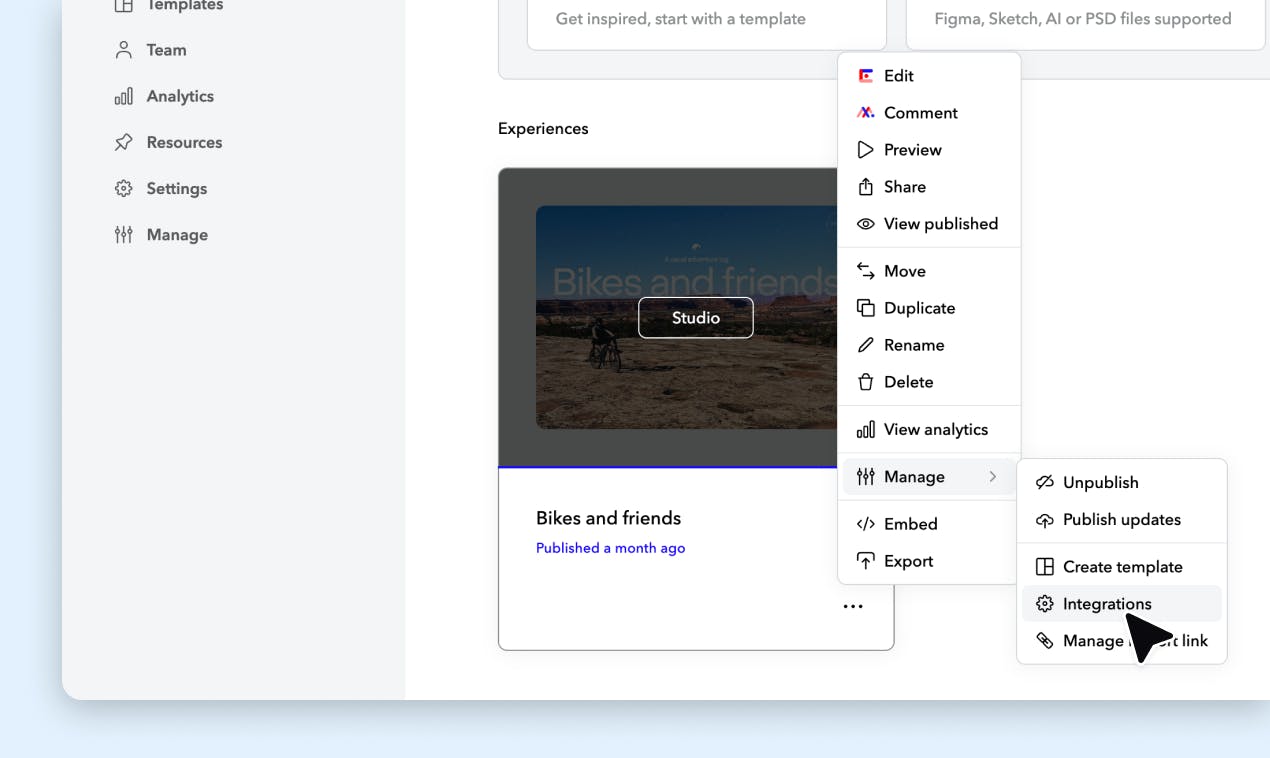The height and width of the screenshot is (758, 1270).
Task: Click the Settings gear icon in sidebar
Action: pos(124,188)
